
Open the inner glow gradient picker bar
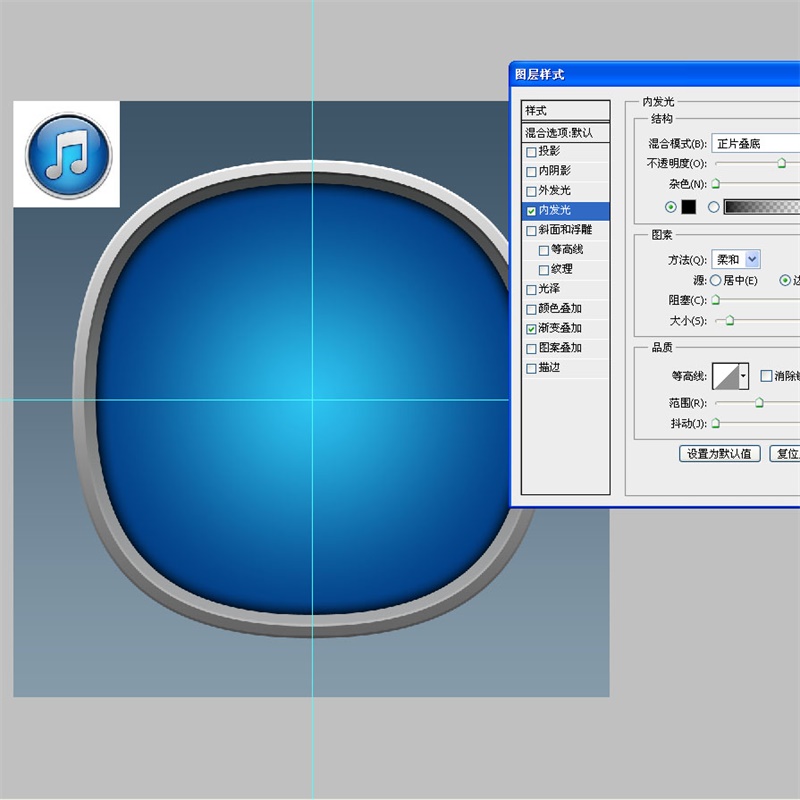pyautogui.click(x=761, y=207)
